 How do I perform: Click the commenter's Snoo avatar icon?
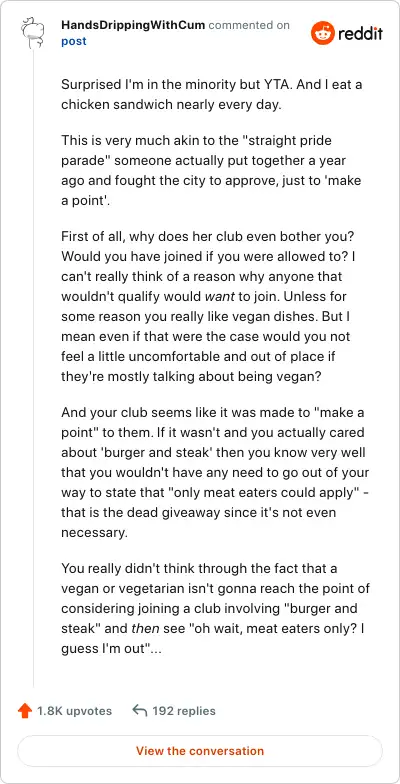(x=34, y=32)
